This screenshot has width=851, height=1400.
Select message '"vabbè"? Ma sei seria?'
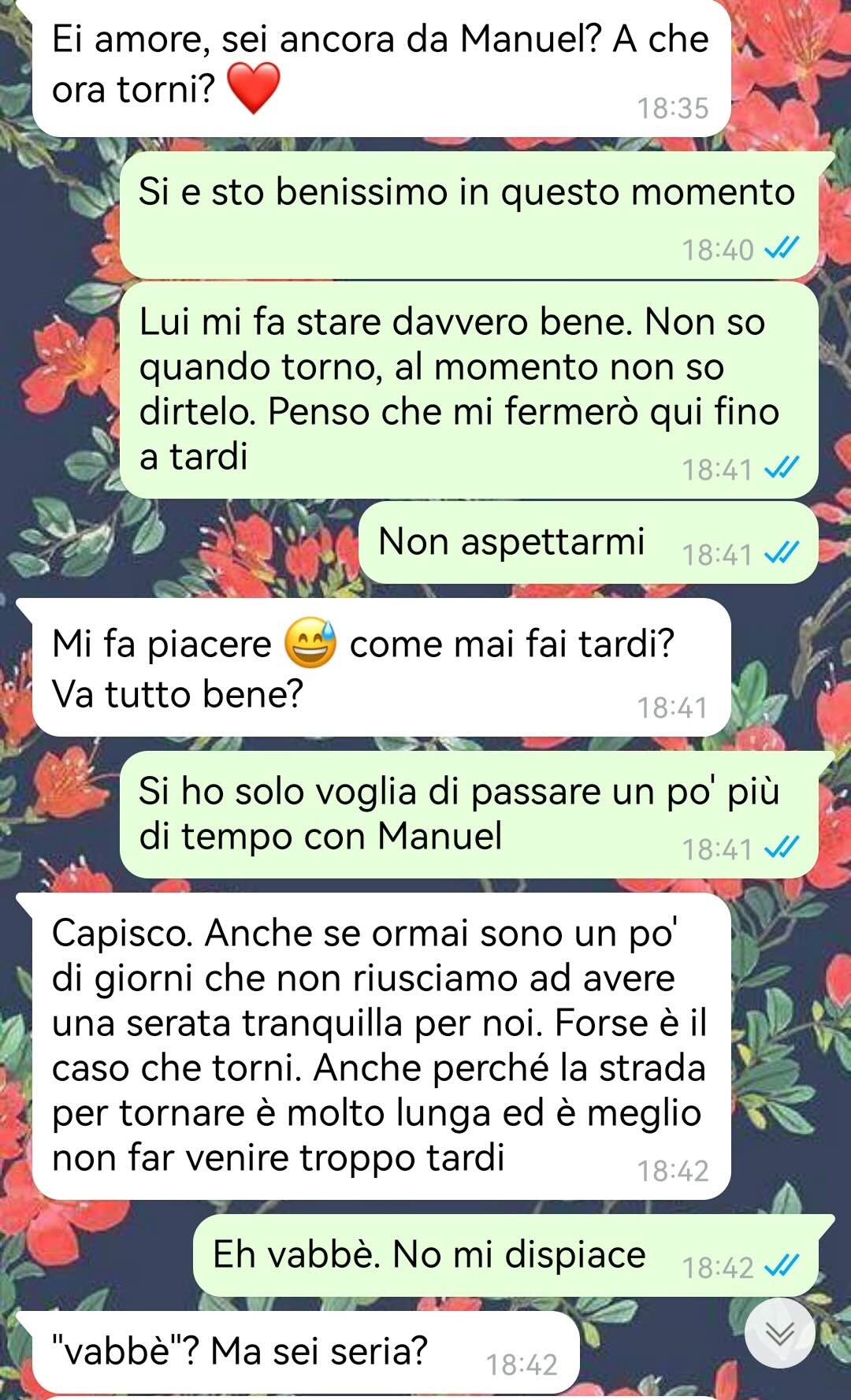[306, 1352]
